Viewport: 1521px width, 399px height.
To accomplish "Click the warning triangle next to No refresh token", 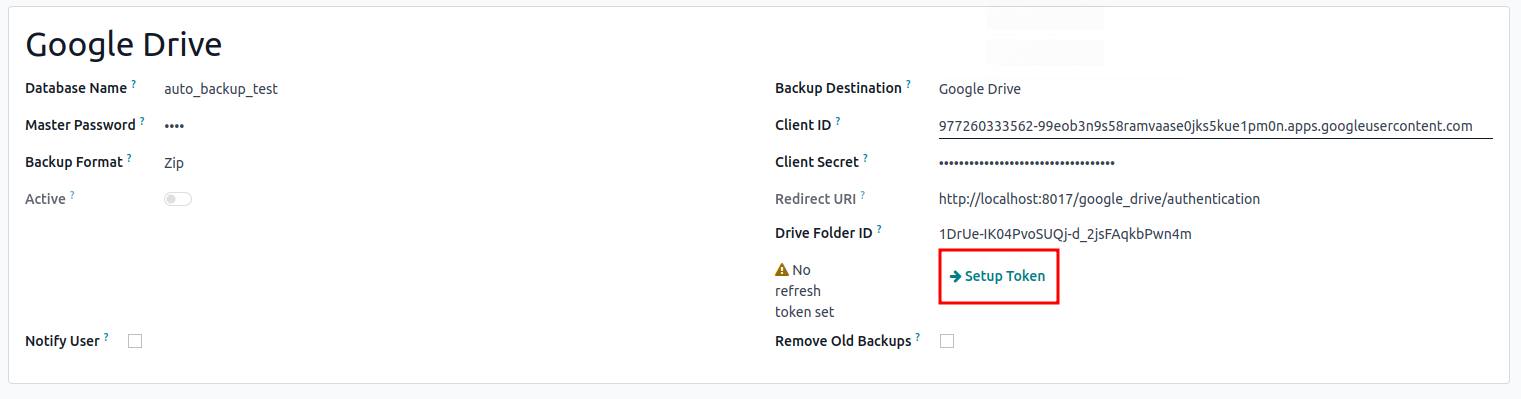I will point(782,270).
